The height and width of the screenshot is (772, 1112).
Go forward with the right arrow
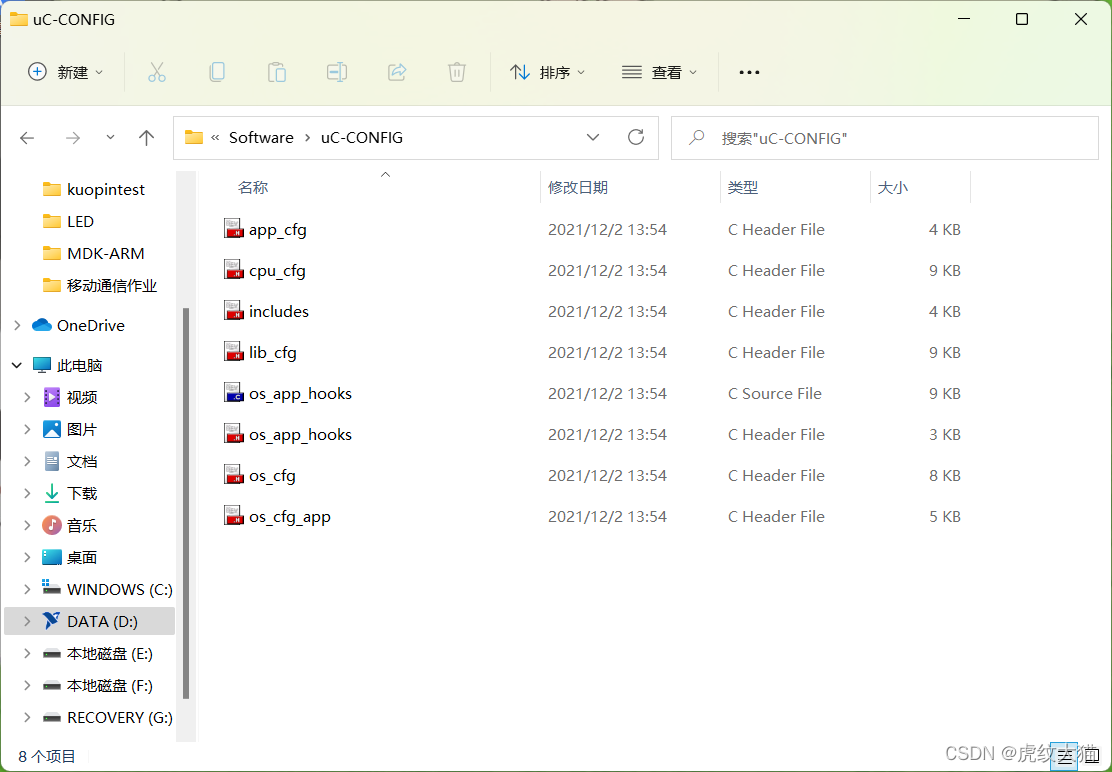[x=73, y=138]
